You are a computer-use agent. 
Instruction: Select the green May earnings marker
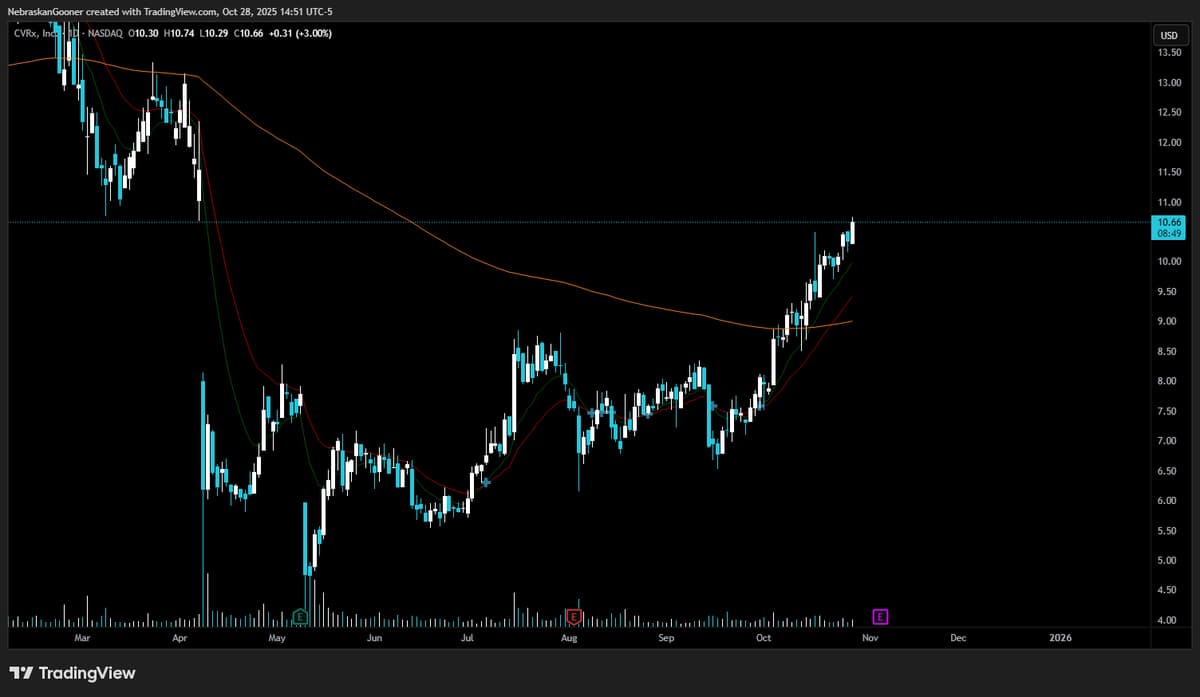tap(301, 618)
